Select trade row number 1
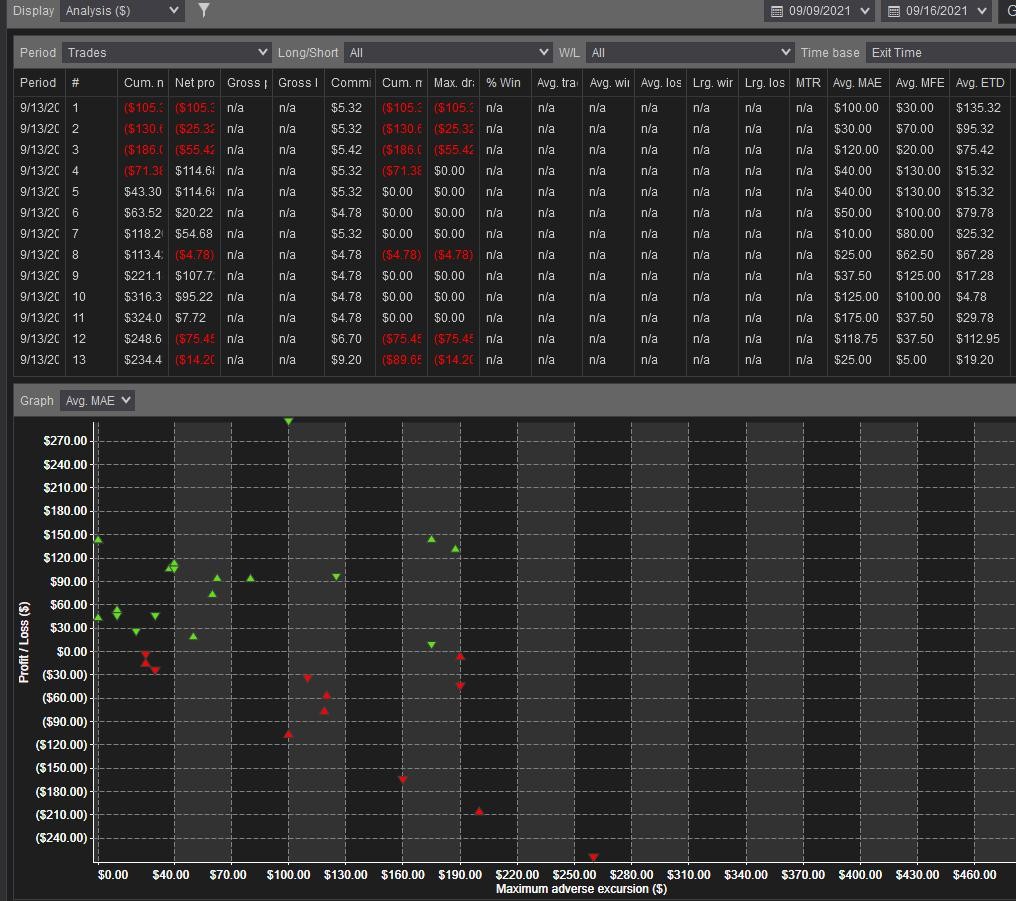 (x=514, y=108)
